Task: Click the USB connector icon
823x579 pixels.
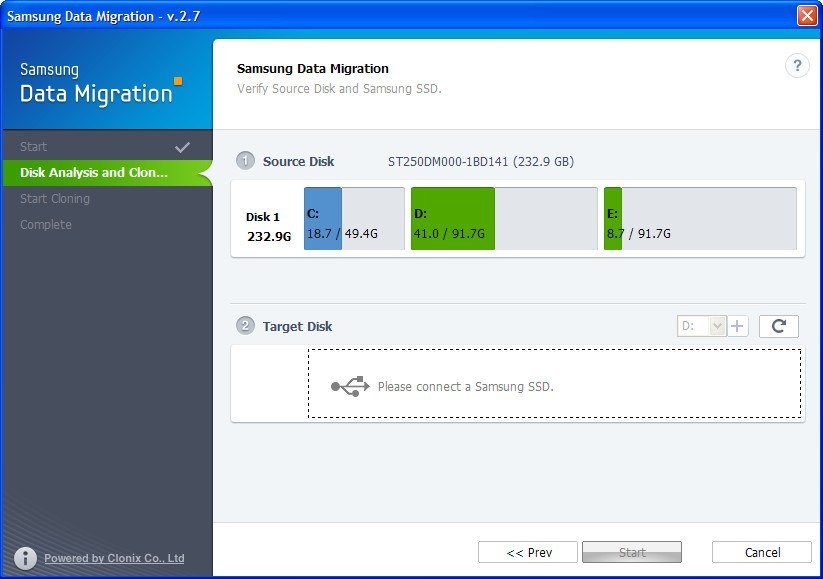Action: [x=350, y=386]
